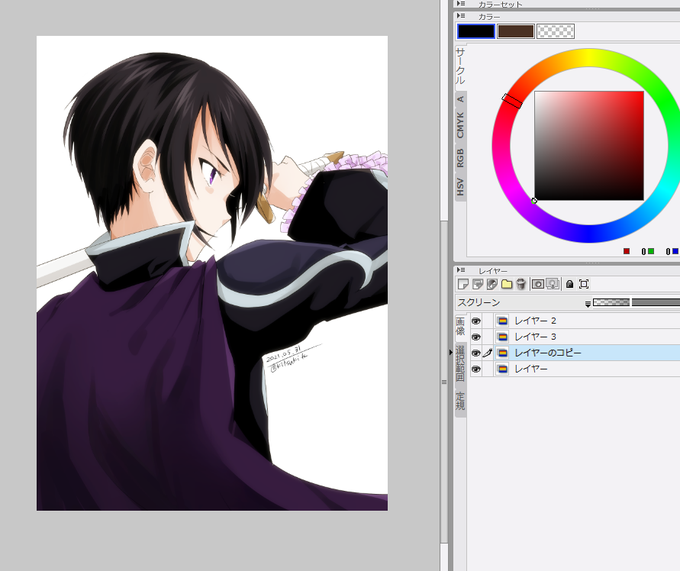The image size is (680, 571).
Task: Switch to the サークル color tab
Action: pyautogui.click(x=460, y=66)
